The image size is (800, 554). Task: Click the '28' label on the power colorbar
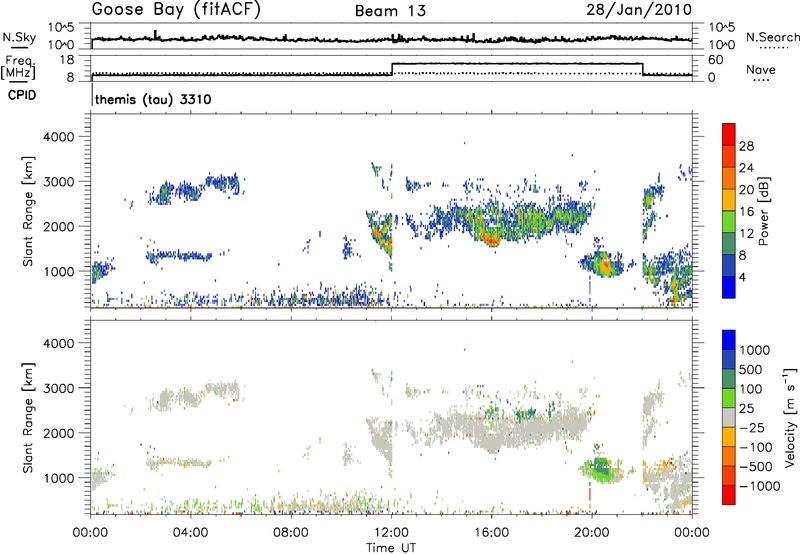point(746,146)
